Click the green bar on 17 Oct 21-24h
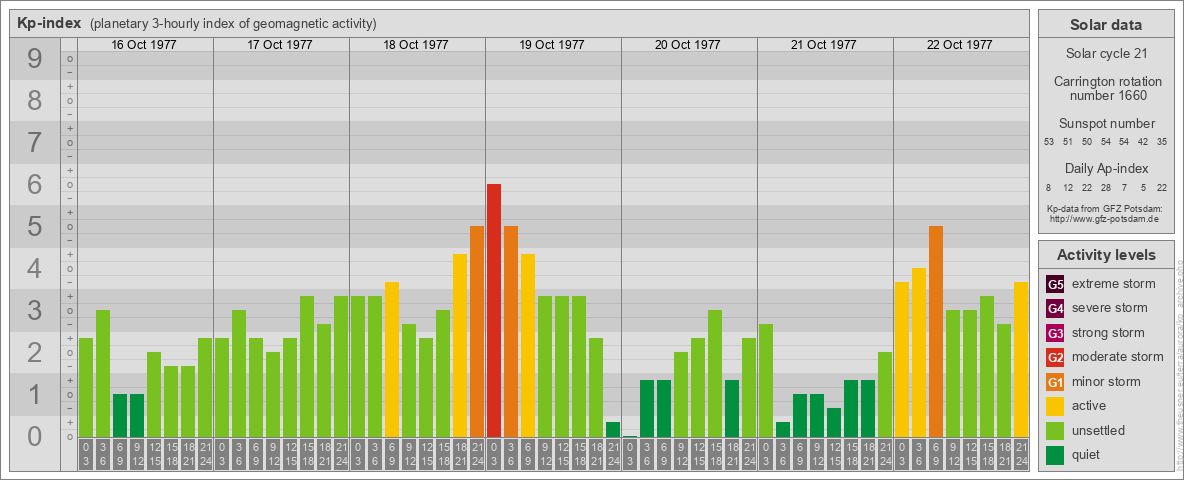This screenshot has width=1184, height=480. point(341,367)
